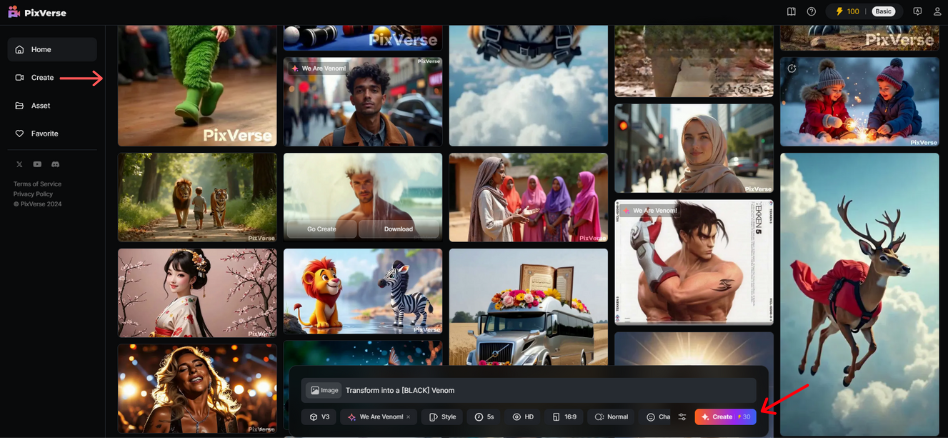Open the X social media link
Viewport: 948px width, 438px height.
pyautogui.click(x=19, y=164)
